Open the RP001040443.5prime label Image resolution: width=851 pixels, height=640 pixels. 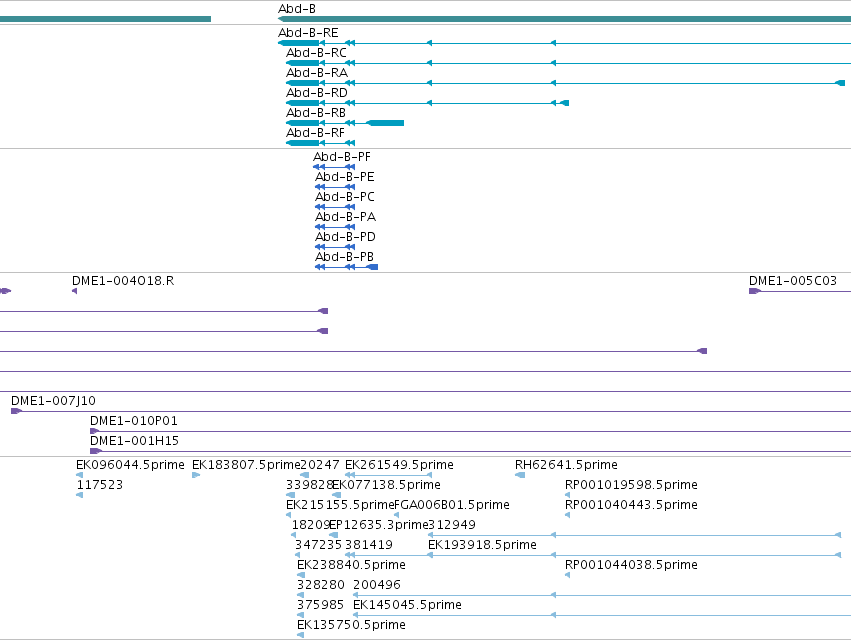(631, 505)
